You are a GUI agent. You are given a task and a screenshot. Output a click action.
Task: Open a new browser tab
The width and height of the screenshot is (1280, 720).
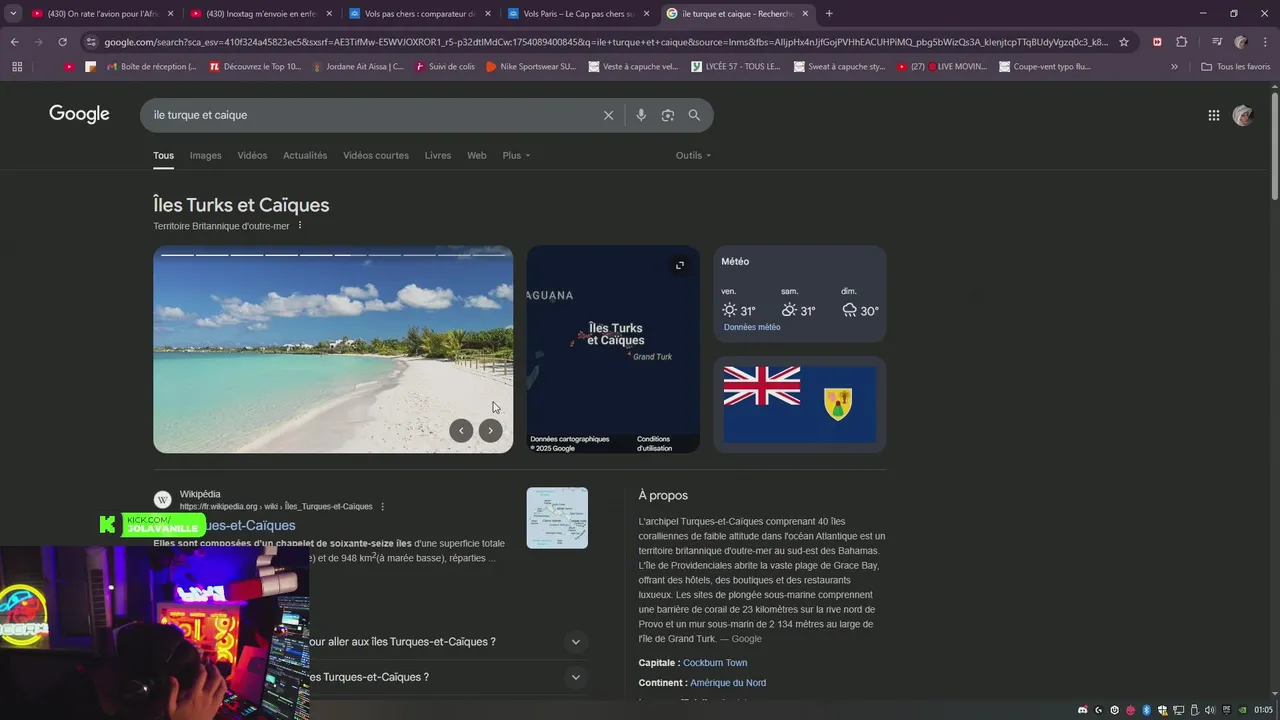coord(829,14)
